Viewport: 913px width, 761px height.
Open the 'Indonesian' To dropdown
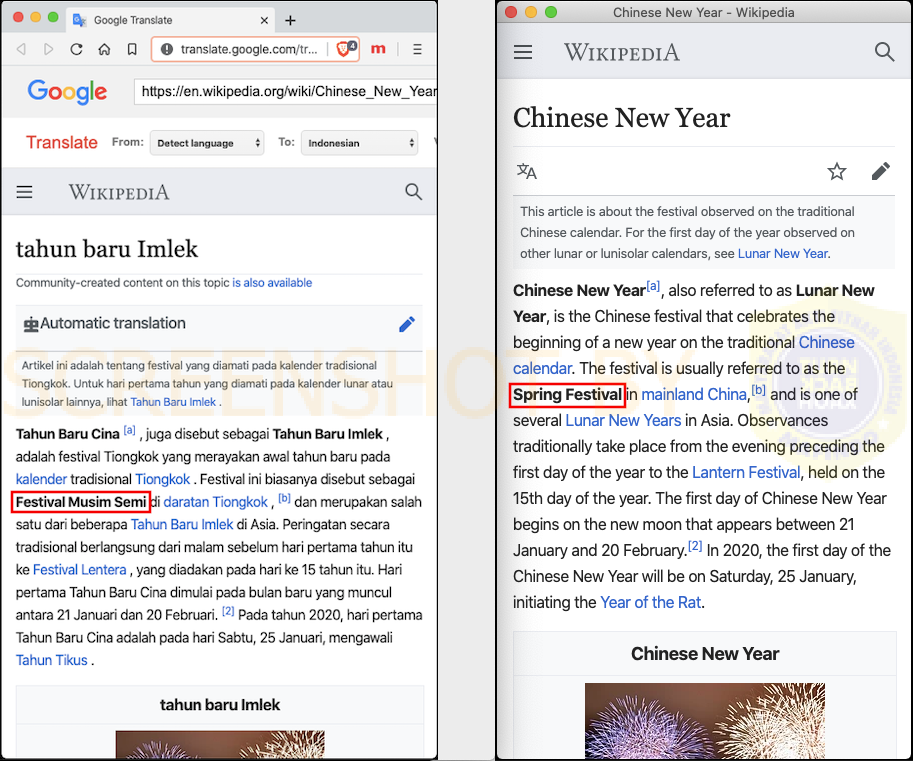coord(359,143)
